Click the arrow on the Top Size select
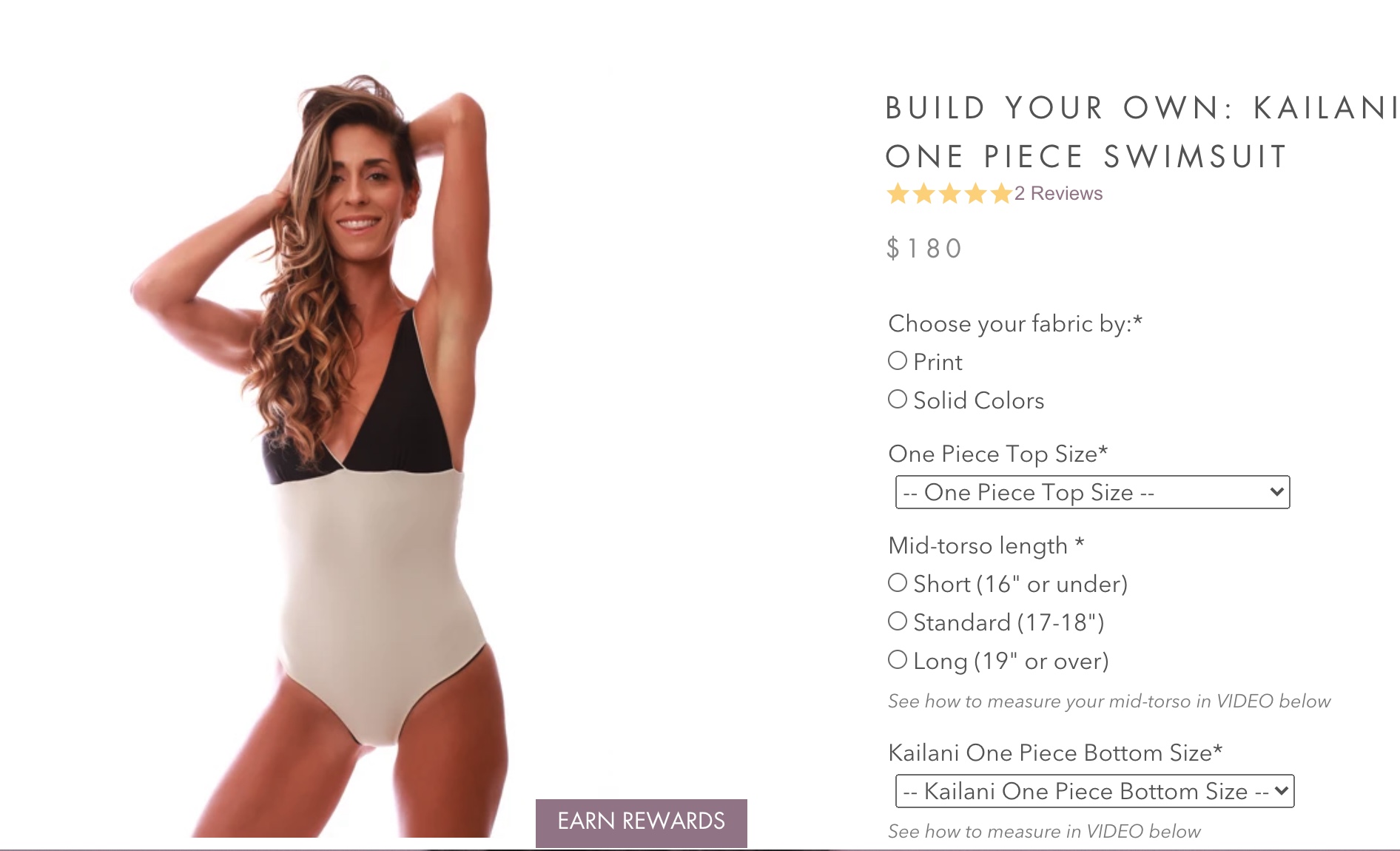1400x851 pixels. click(1276, 492)
